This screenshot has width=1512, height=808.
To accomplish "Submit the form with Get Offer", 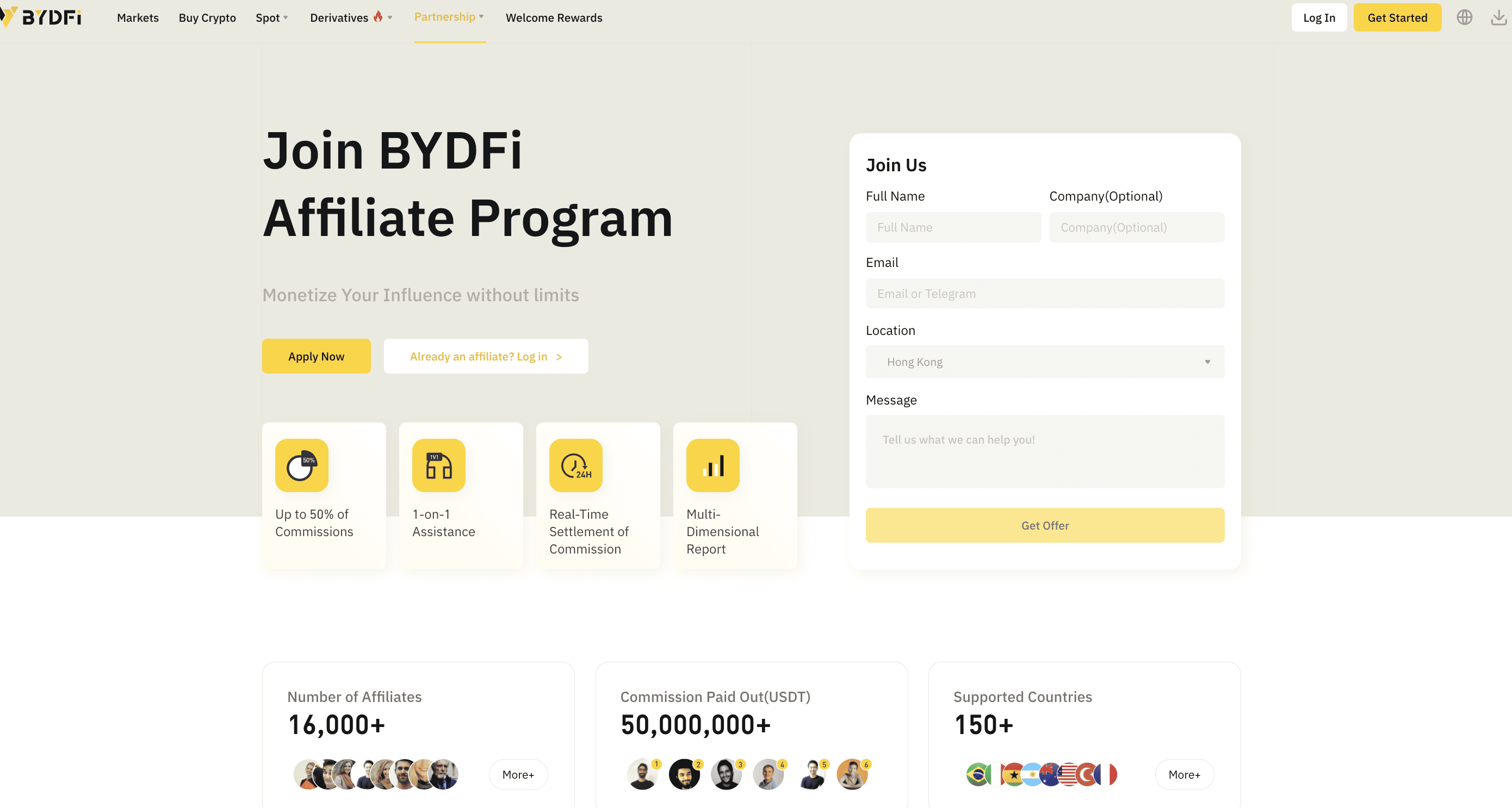I will coord(1044,525).
